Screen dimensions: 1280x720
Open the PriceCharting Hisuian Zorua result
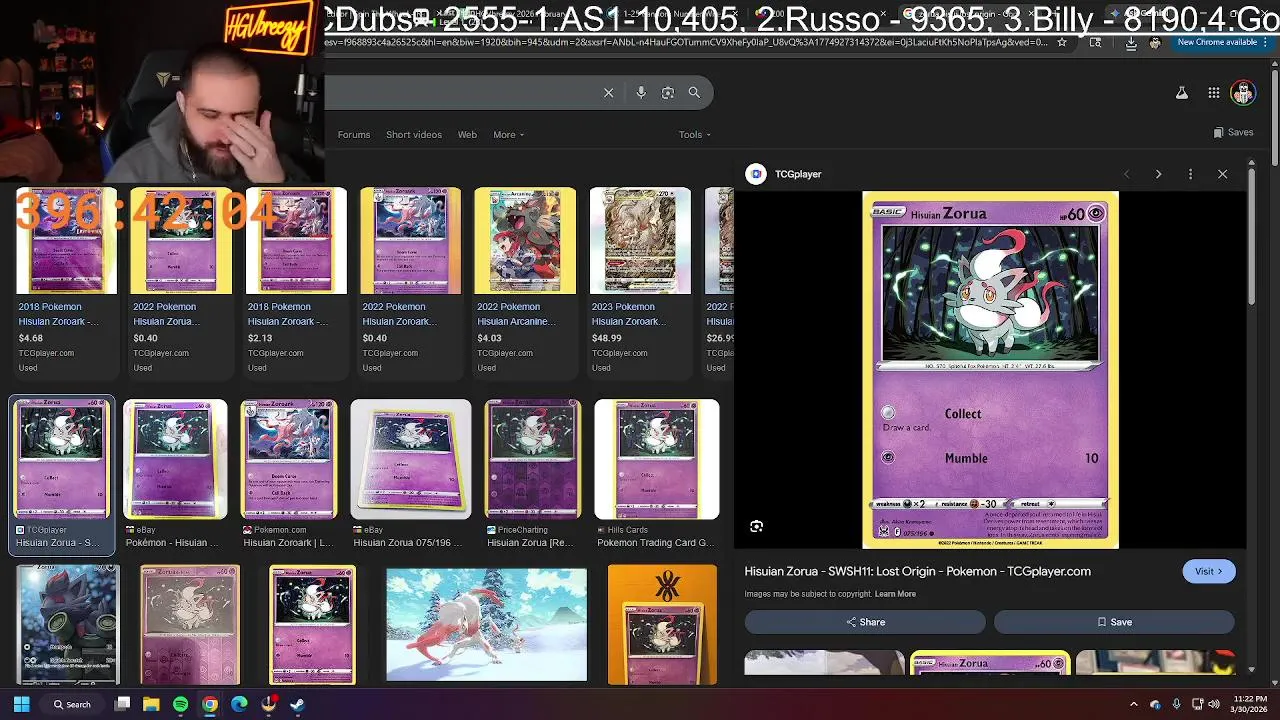(532, 474)
